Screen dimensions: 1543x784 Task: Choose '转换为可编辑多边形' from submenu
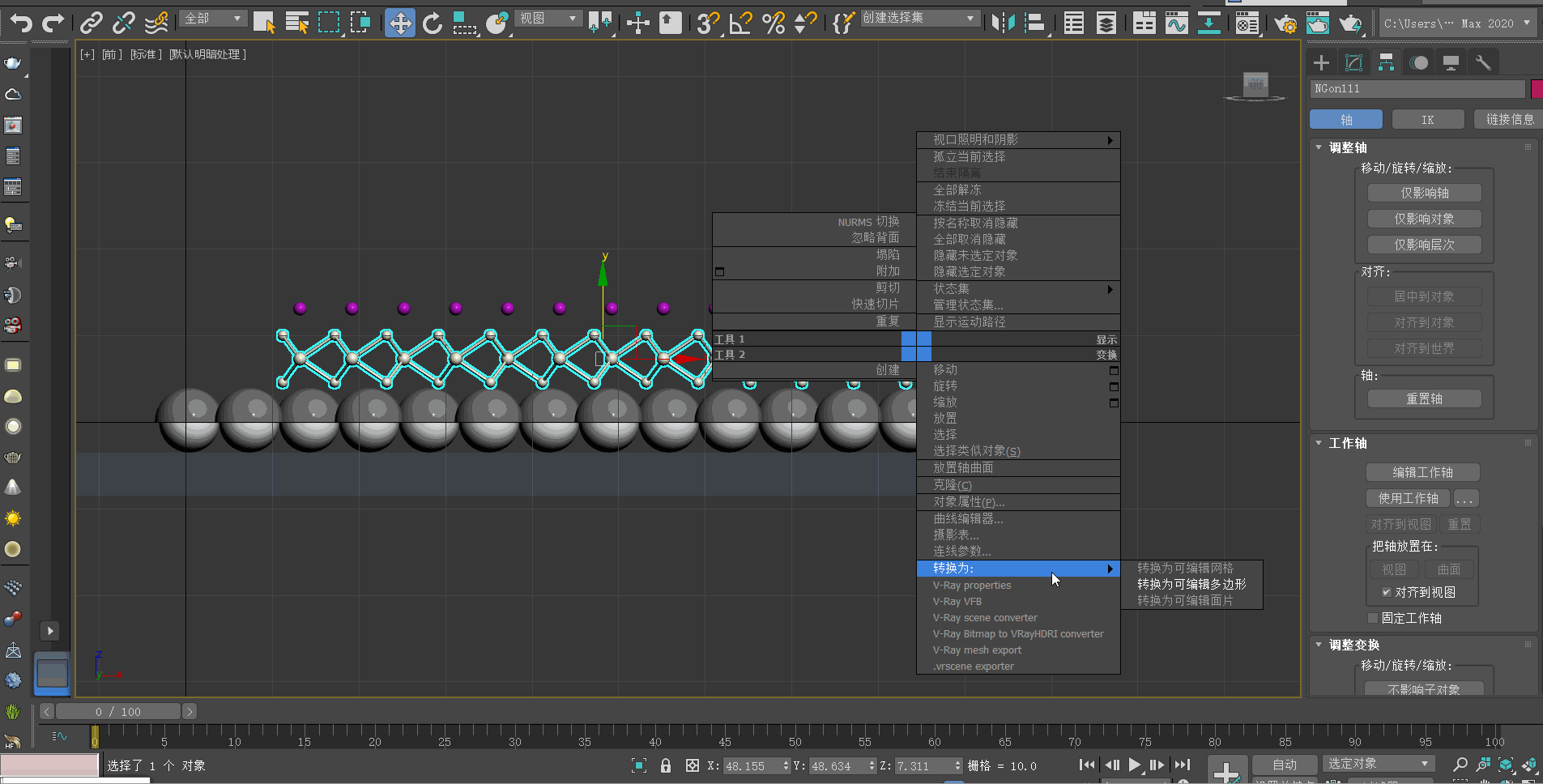click(1191, 584)
